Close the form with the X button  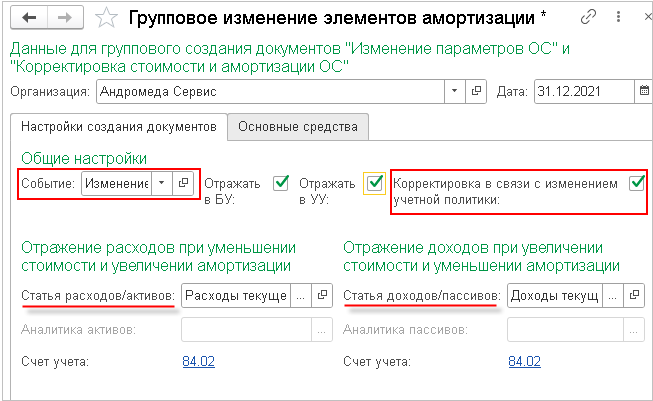[x=648, y=17]
